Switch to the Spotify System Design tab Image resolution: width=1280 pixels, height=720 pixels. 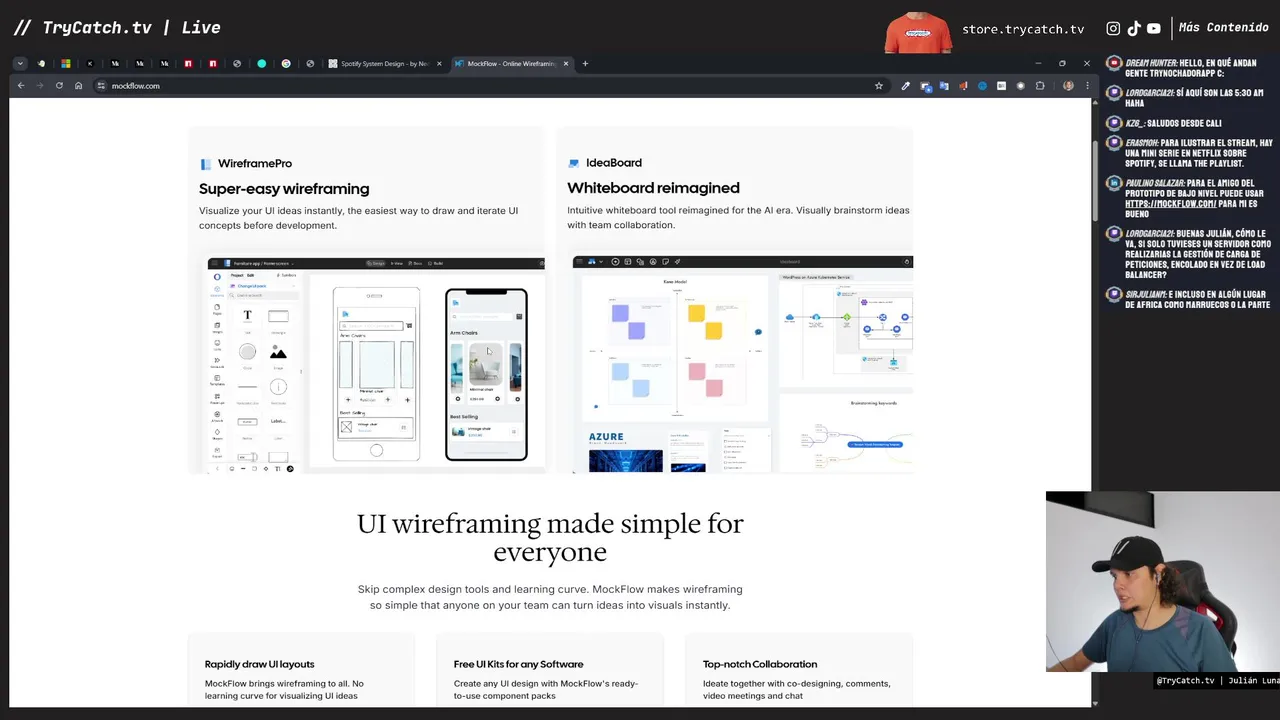(384, 63)
